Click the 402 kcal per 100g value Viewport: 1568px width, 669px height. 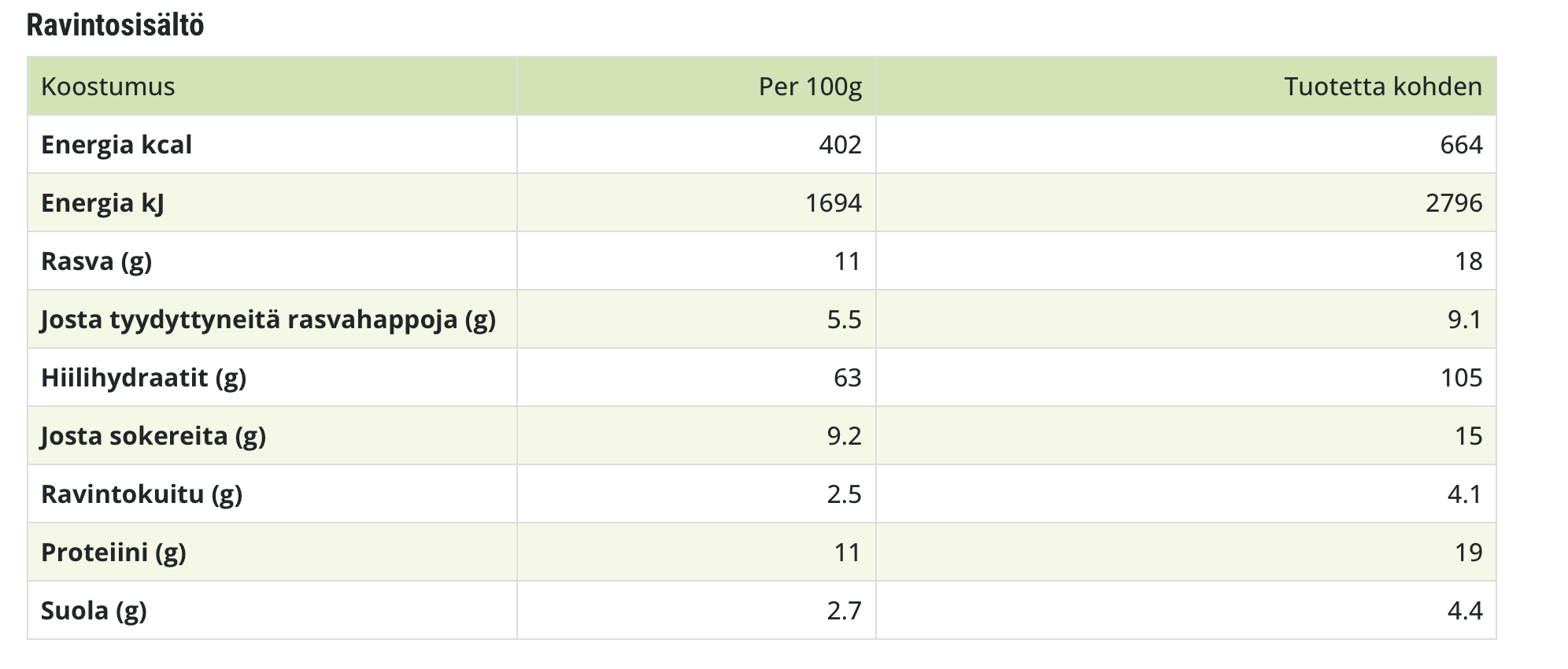point(840,145)
